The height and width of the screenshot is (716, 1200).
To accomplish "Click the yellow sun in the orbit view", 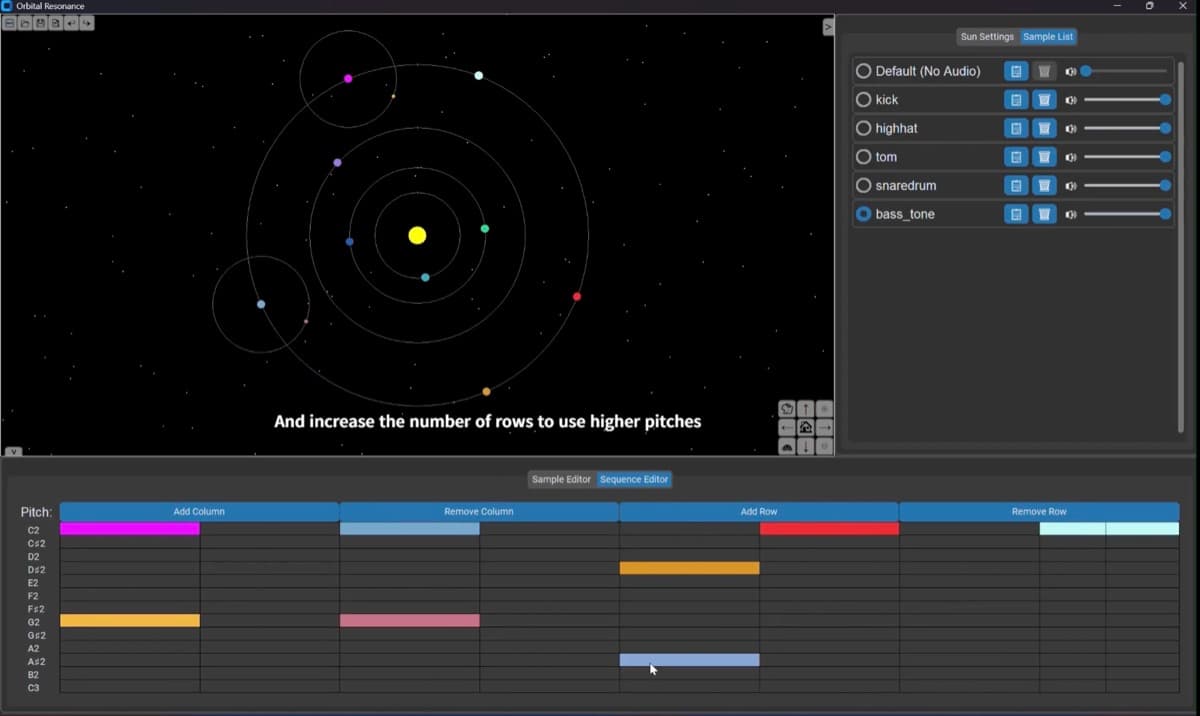I will [x=418, y=235].
